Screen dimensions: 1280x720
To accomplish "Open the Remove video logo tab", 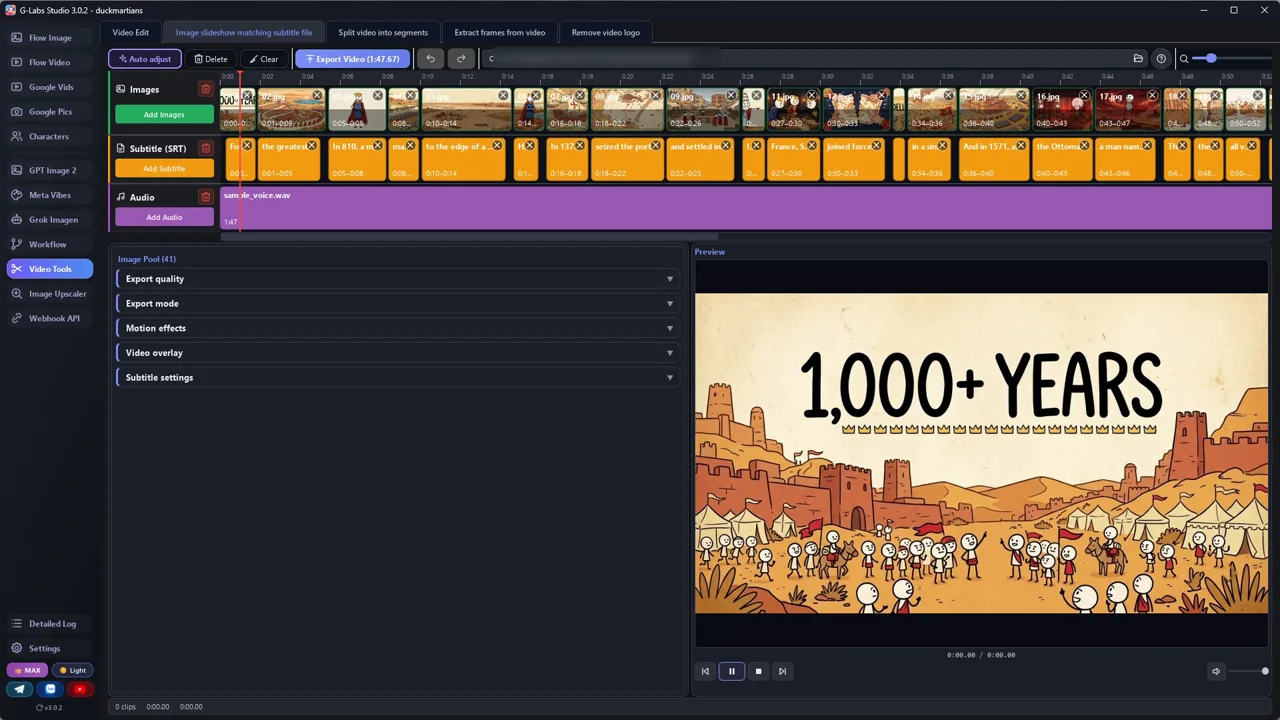I will tap(606, 33).
